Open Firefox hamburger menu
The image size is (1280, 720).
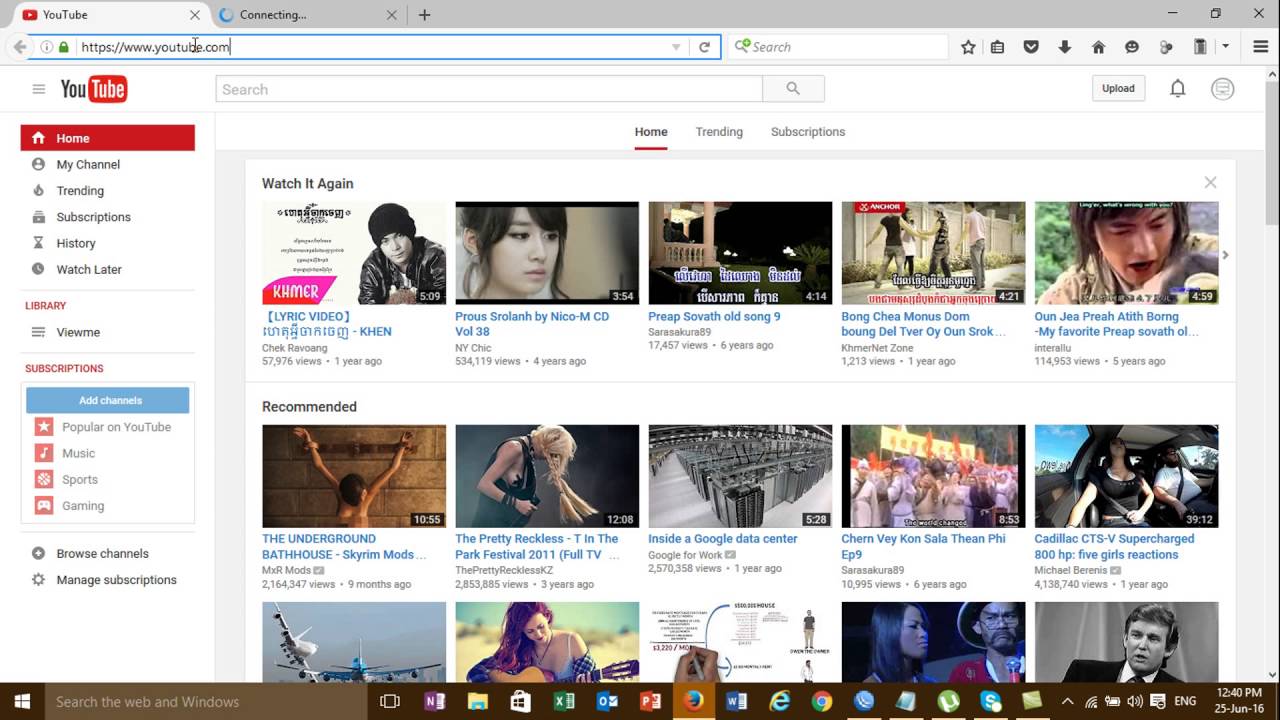(1260, 47)
